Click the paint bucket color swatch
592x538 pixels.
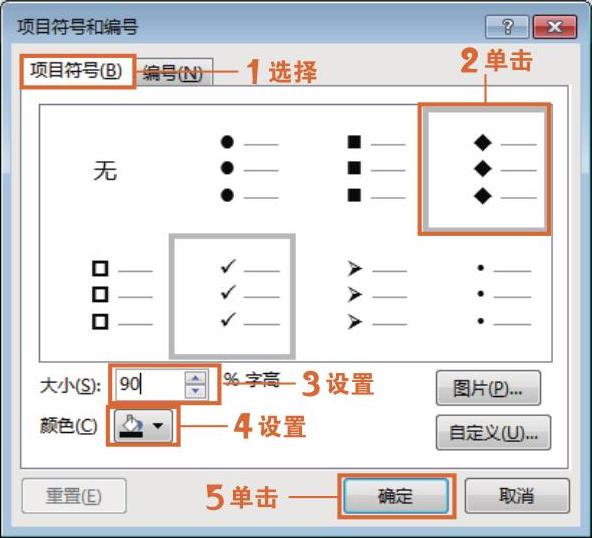(132, 425)
